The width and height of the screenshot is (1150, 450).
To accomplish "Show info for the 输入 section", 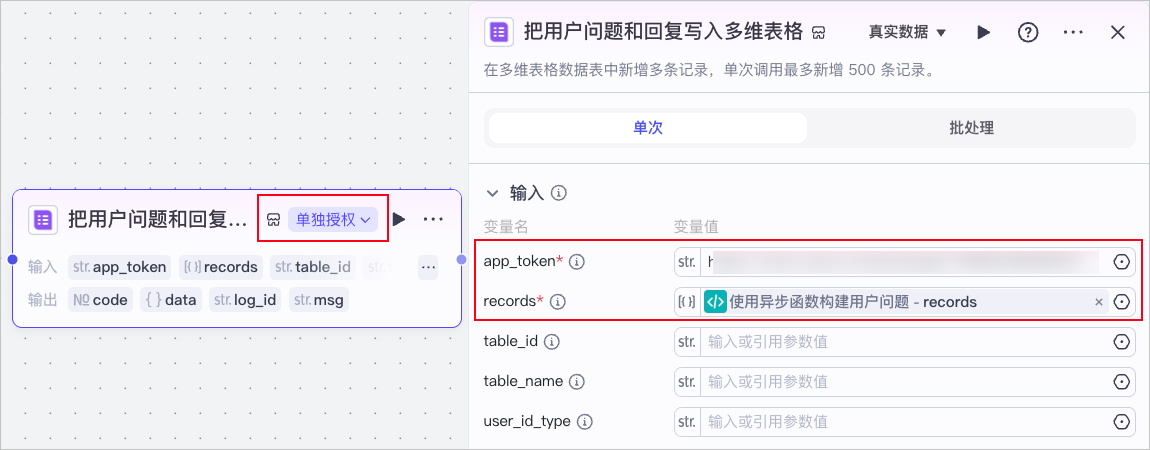I will tap(559, 193).
